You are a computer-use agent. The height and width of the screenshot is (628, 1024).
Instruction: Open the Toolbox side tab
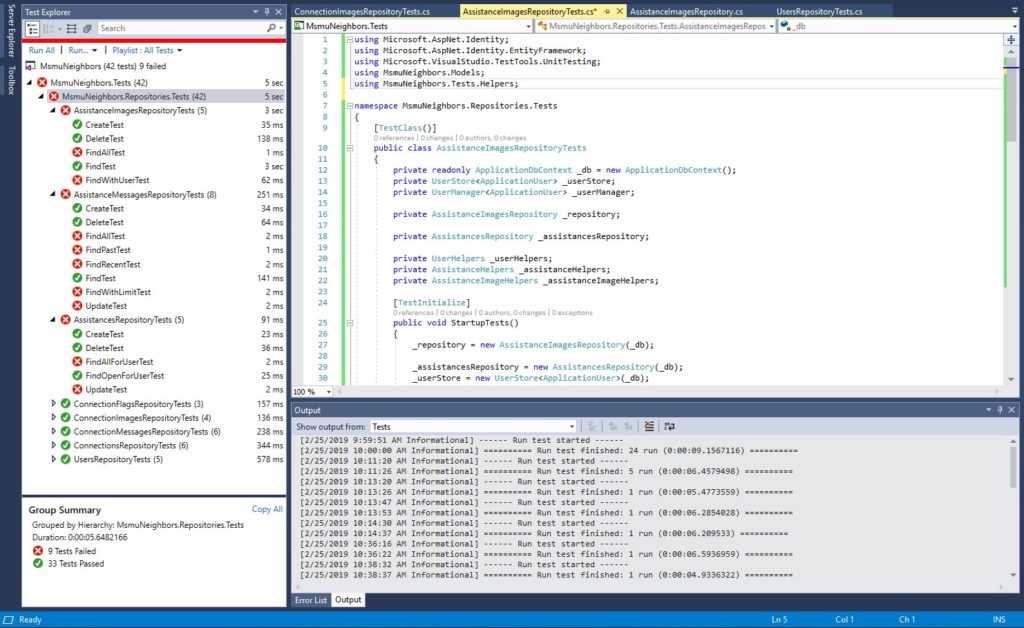[10, 80]
